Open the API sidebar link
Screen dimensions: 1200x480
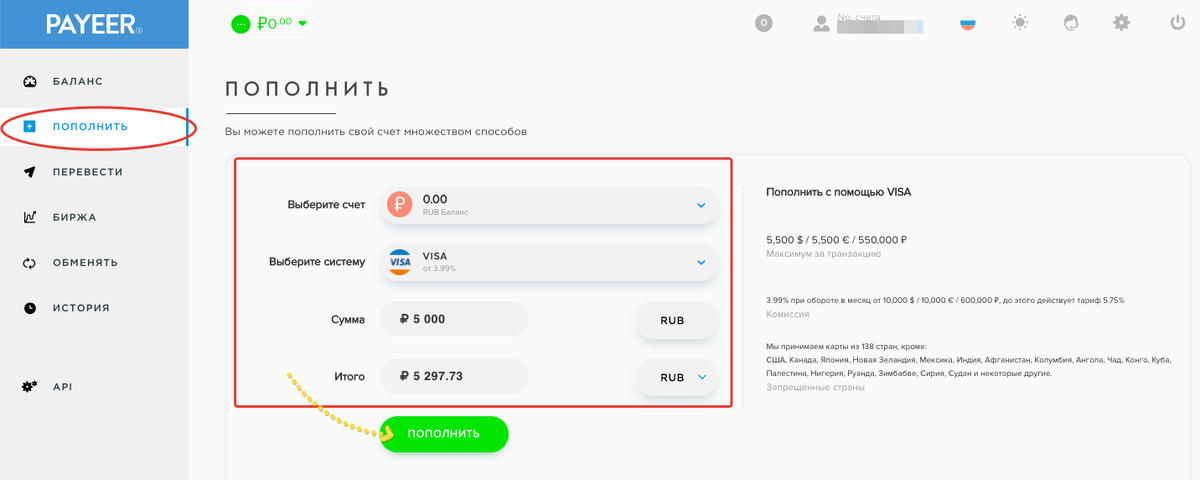click(x=62, y=386)
